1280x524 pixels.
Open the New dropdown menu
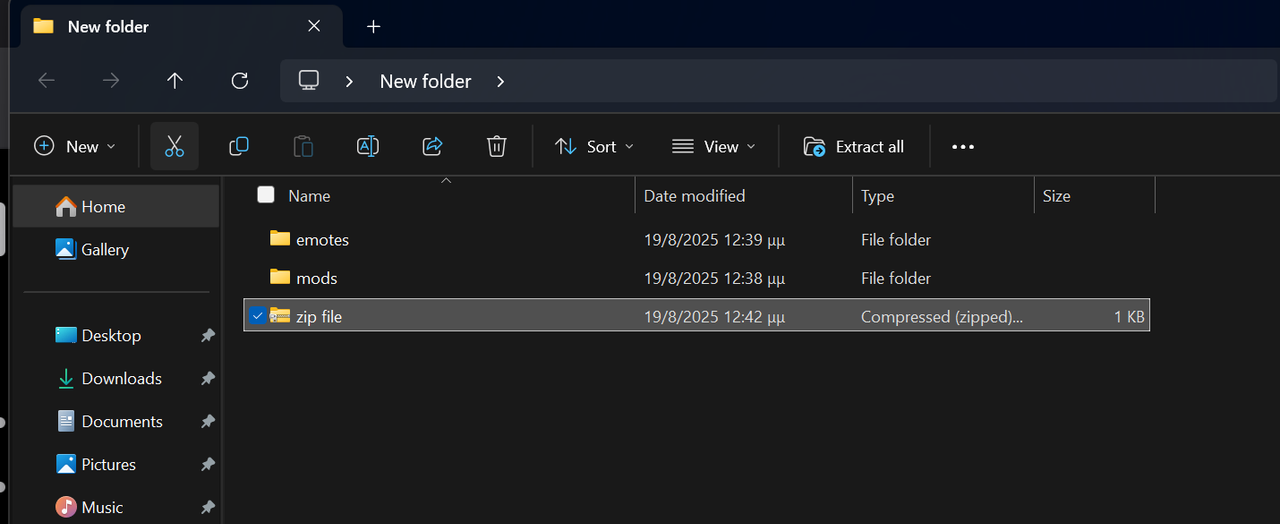point(76,146)
